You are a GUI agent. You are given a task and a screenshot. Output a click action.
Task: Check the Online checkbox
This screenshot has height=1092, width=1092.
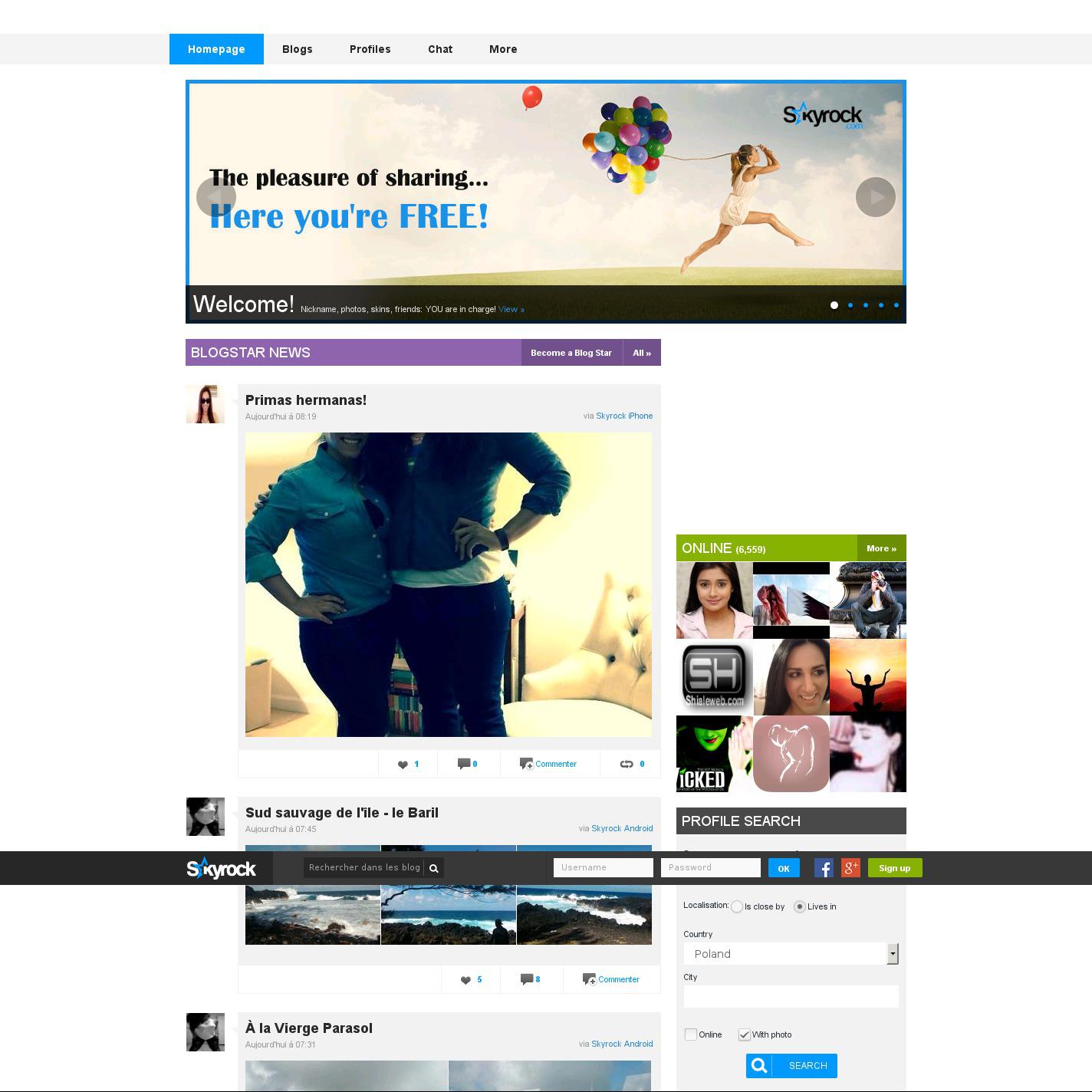coord(691,1034)
